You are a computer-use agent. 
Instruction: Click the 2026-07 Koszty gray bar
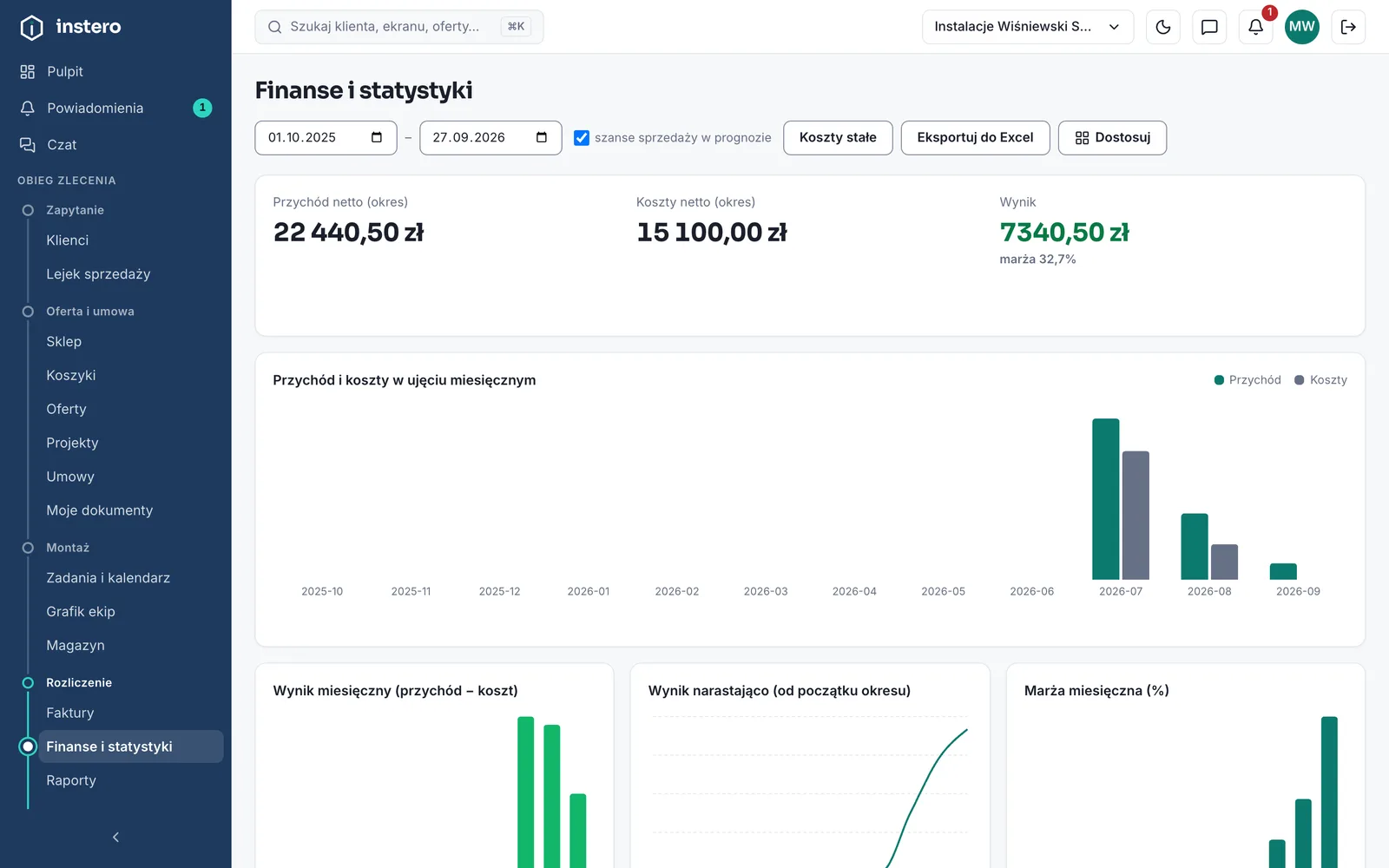coord(1136,516)
